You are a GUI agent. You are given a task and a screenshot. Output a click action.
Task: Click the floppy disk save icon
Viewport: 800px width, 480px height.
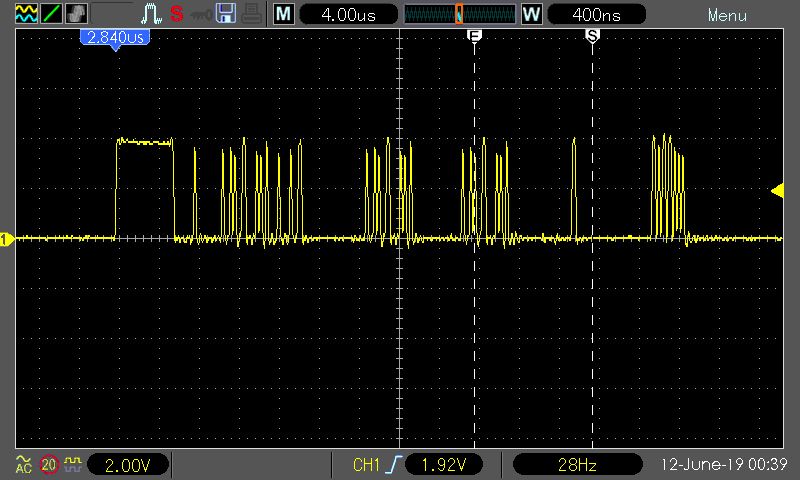click(226, 14)
